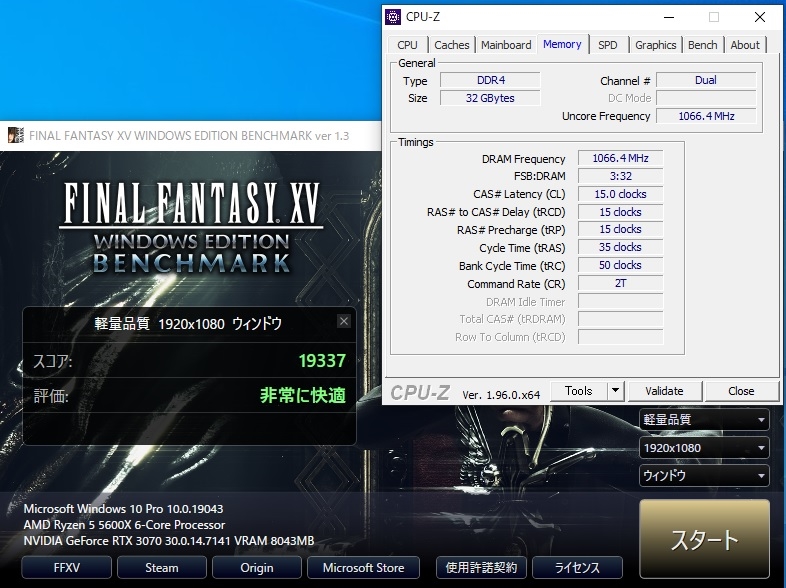Image resolution: width=786 pixels, height=588 pixels.
Task: Click the Validate button
Action: pos(664,390)
